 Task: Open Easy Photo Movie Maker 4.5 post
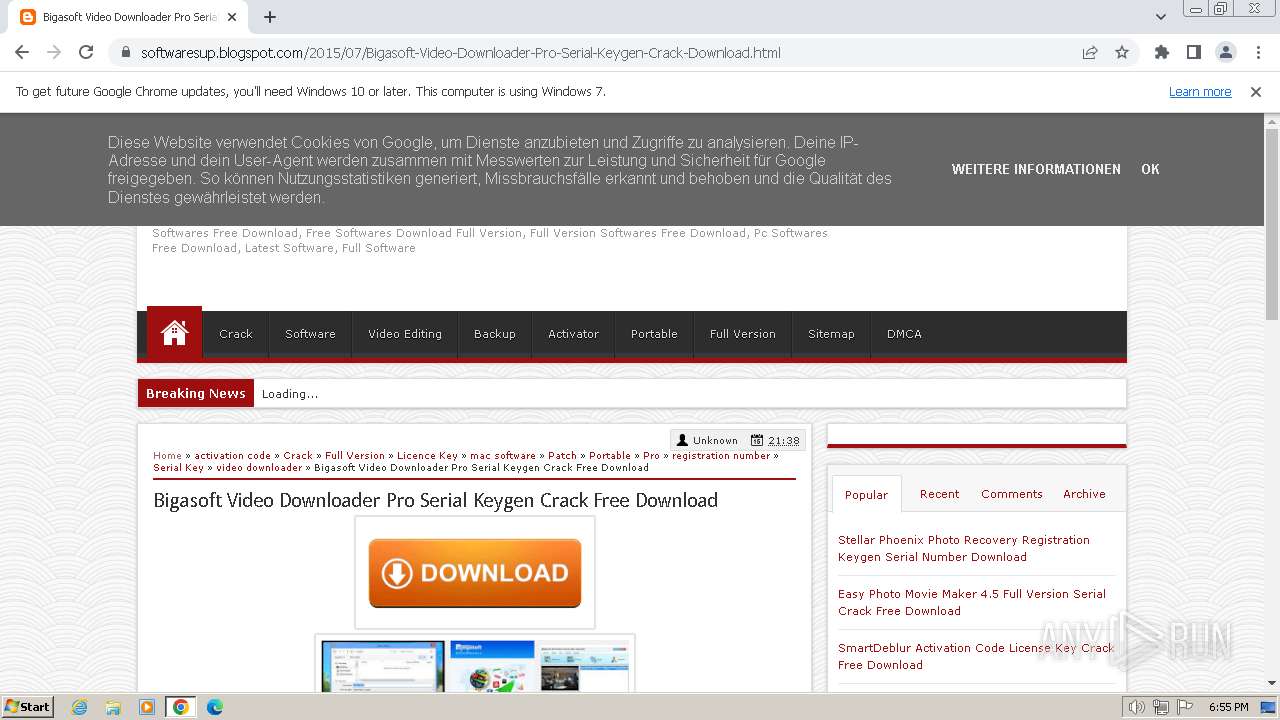972,602
